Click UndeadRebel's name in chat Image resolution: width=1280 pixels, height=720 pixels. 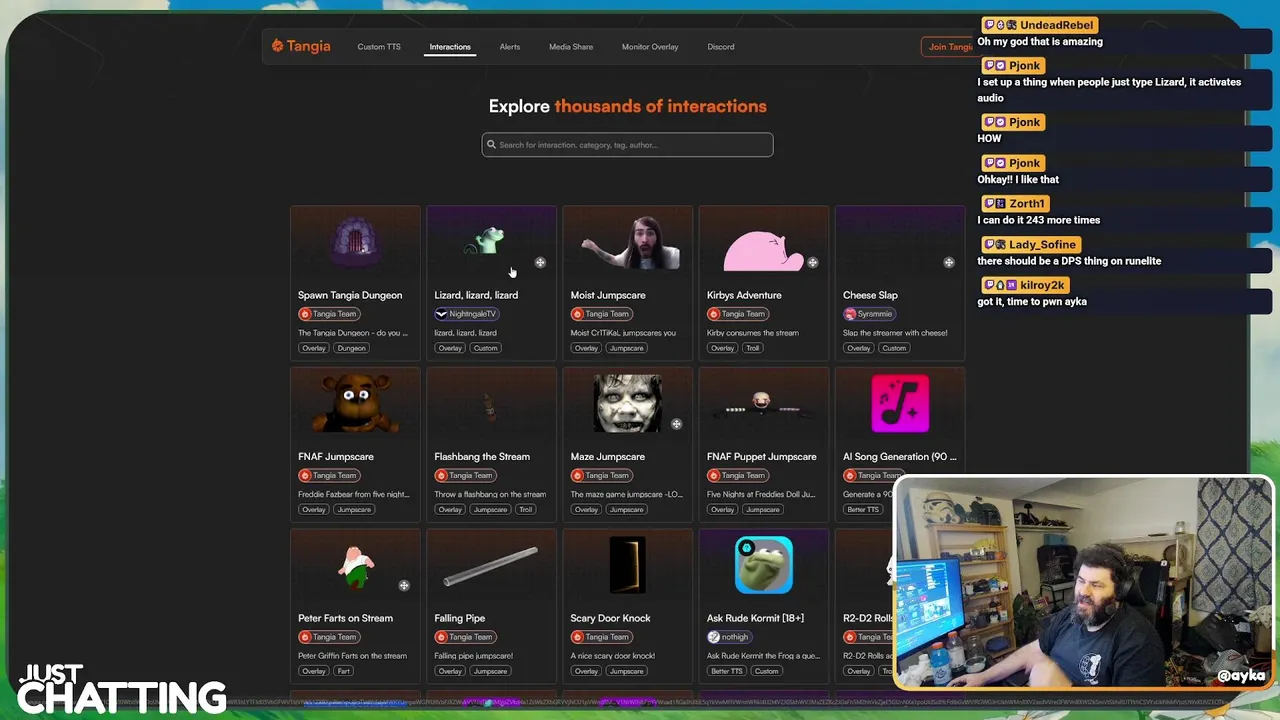point(1057,25)
